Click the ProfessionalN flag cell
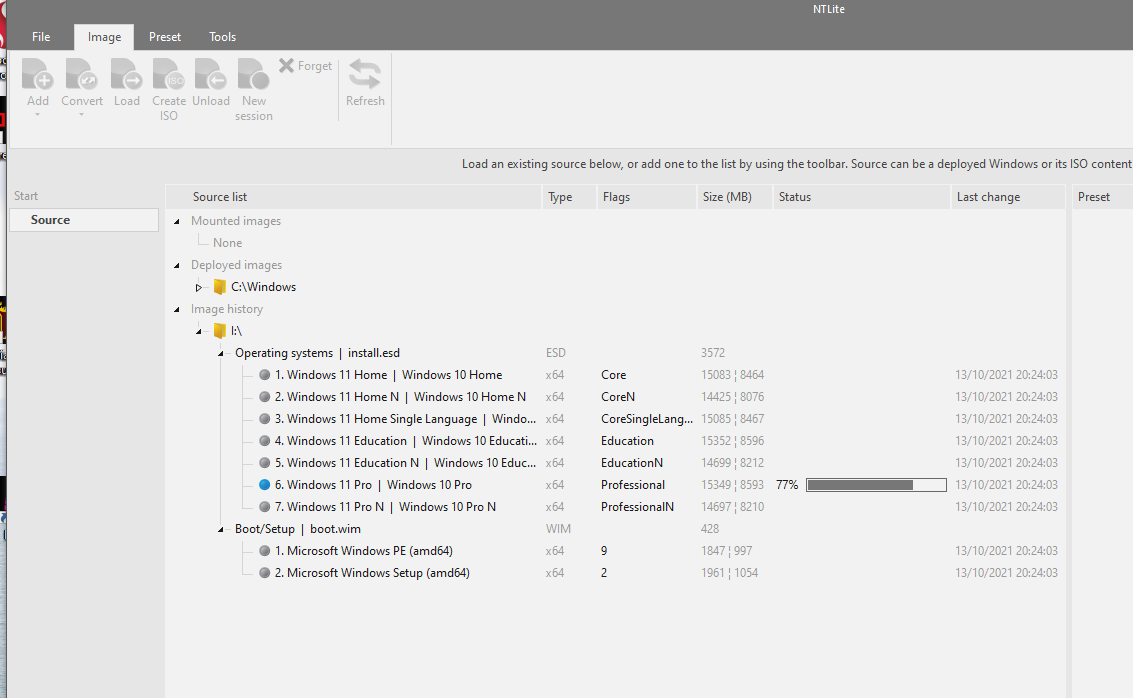Screen dimensions: 1133x698 pyautogui.click(x=637, y=507)
